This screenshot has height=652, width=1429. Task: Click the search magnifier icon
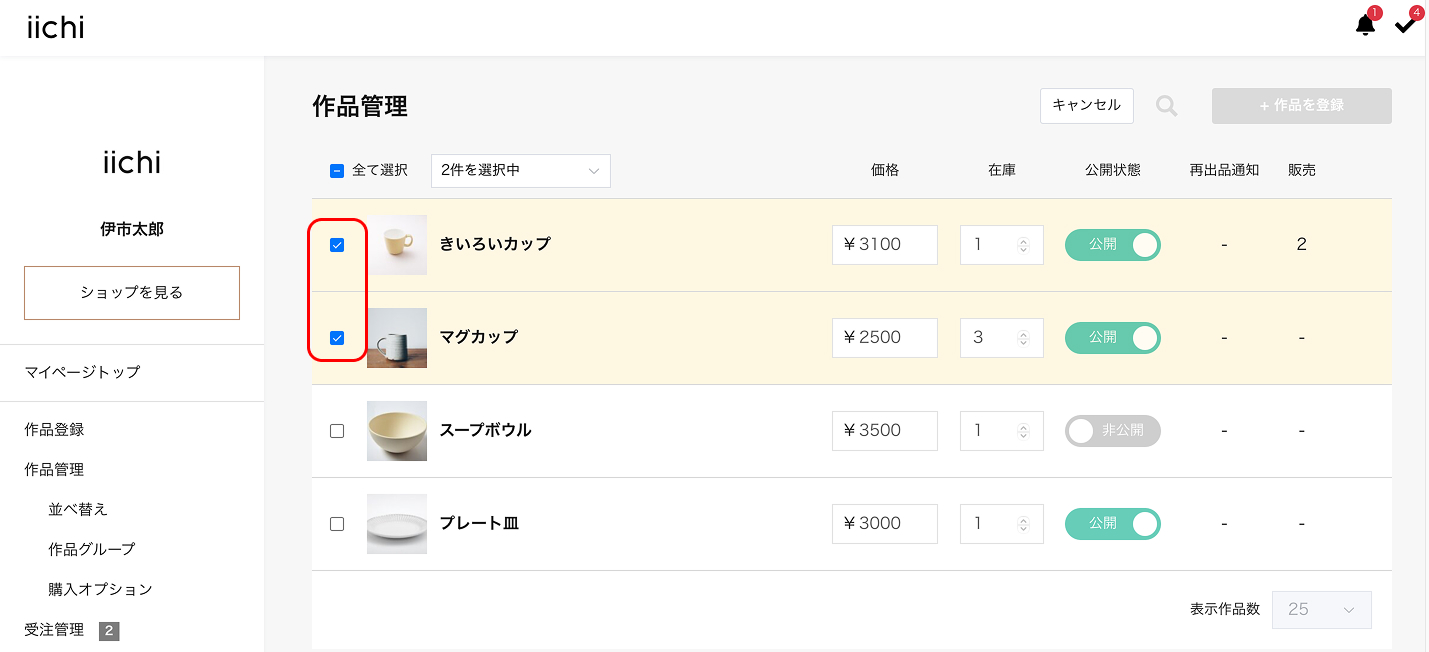click(x=1167, y=106)
